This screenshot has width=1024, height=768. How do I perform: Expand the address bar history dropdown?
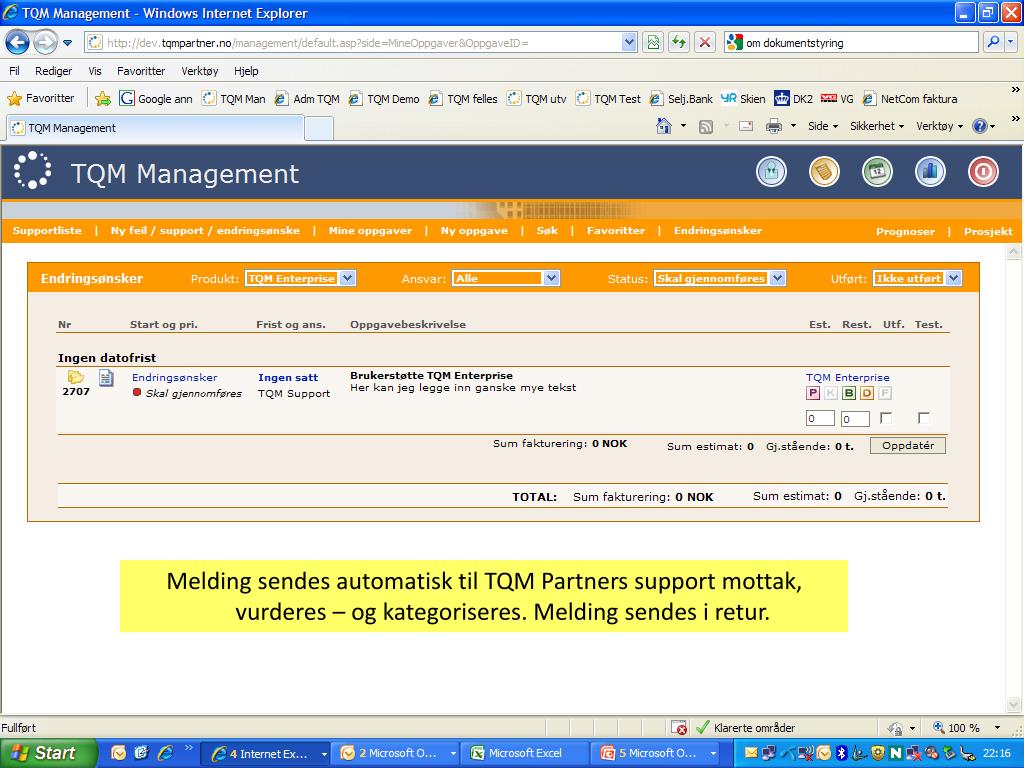[x=629, y=43]
